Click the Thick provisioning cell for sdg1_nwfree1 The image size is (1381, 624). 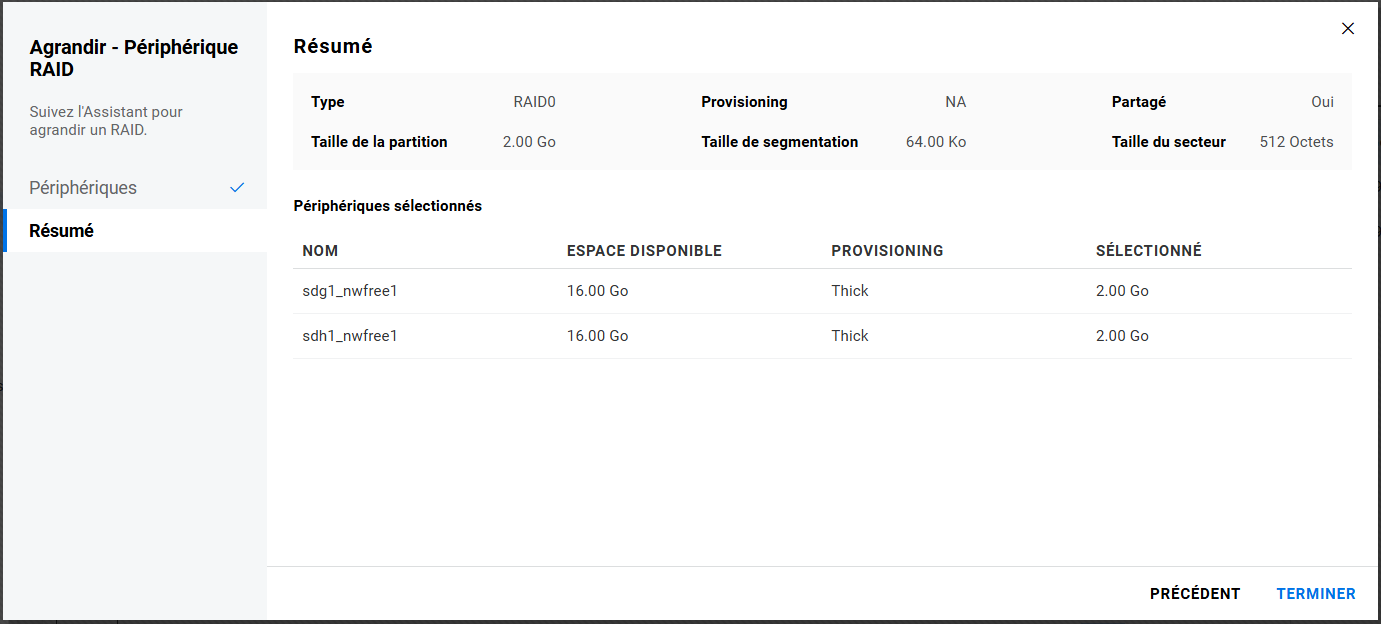click(850, 291)
